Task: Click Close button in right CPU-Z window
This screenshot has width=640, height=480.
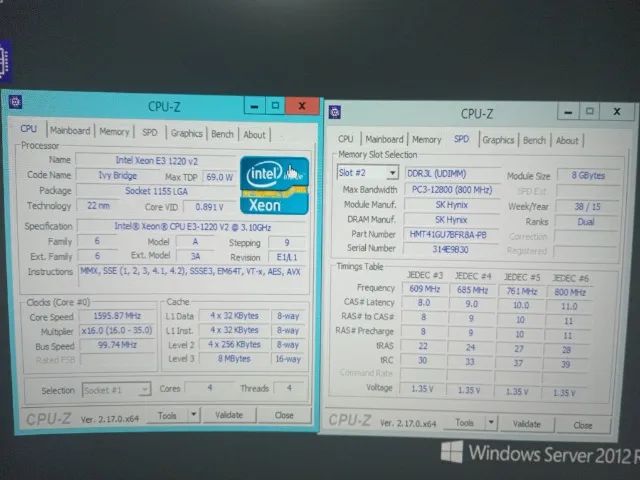Action: point(582,425)
